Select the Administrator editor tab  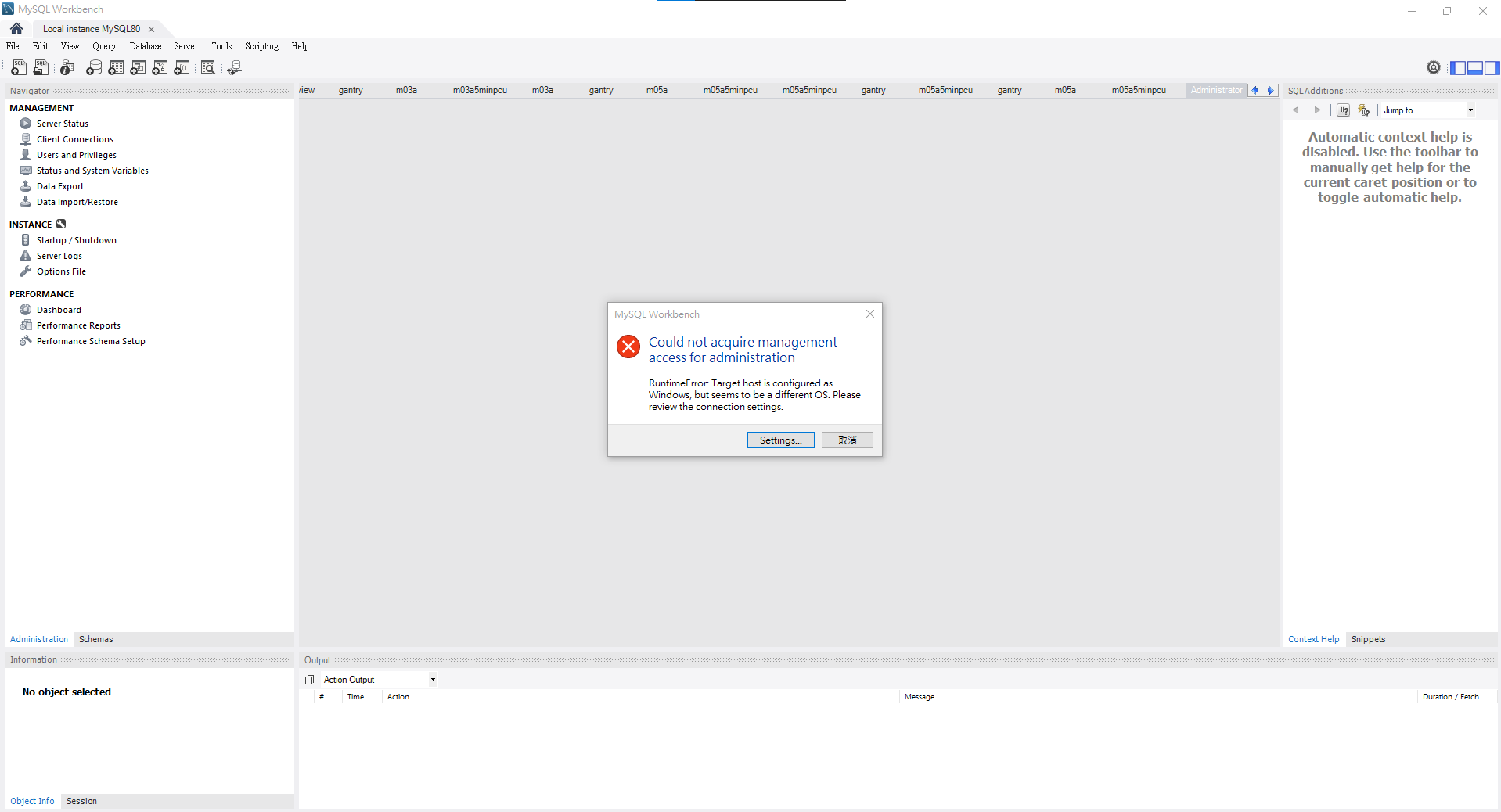point(1216,90)
